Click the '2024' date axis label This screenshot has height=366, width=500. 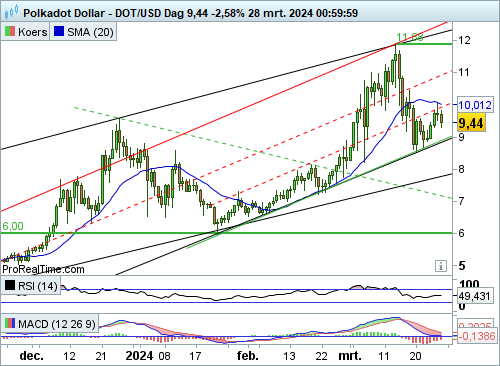click(139, 356)
